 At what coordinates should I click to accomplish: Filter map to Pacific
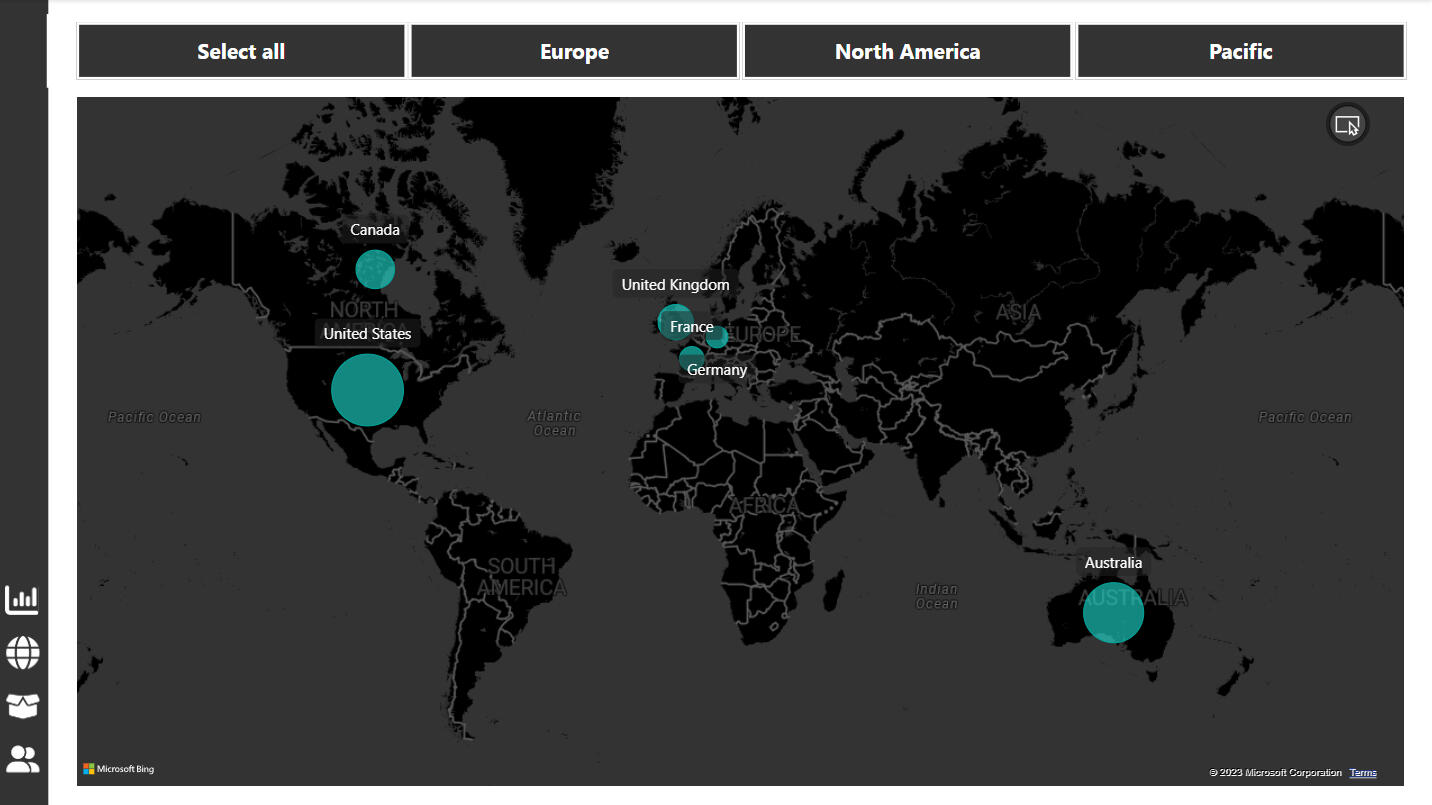1240,51
